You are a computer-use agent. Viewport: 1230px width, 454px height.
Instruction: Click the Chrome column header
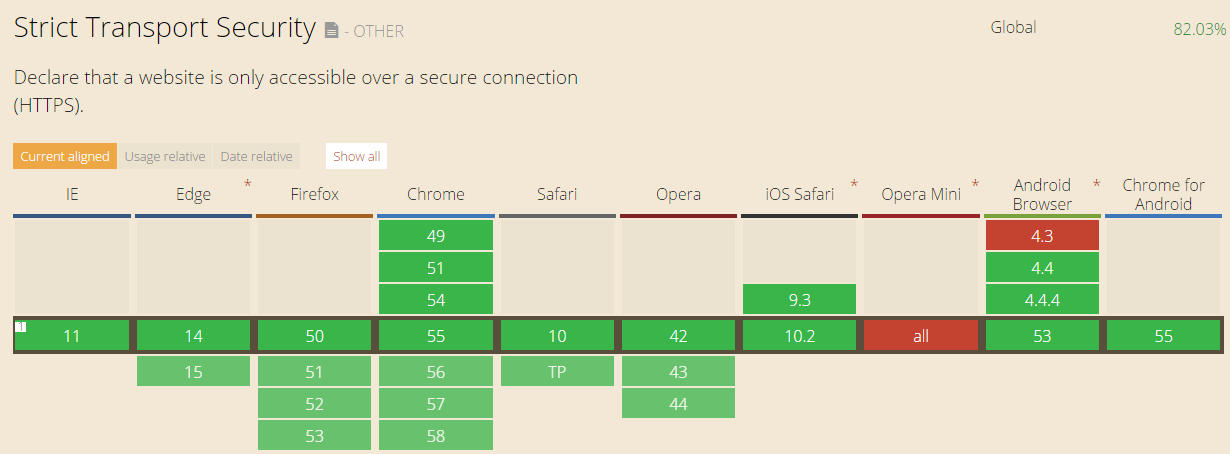pos(435,194)
